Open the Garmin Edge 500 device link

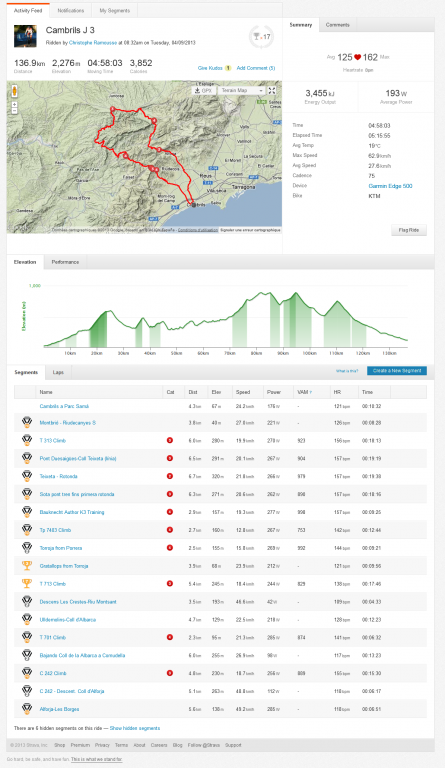(390, 186)
